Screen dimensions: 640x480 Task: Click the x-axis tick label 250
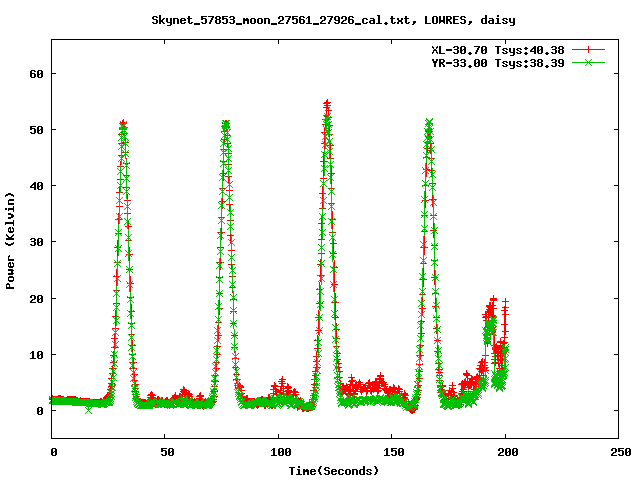[621, 452]
